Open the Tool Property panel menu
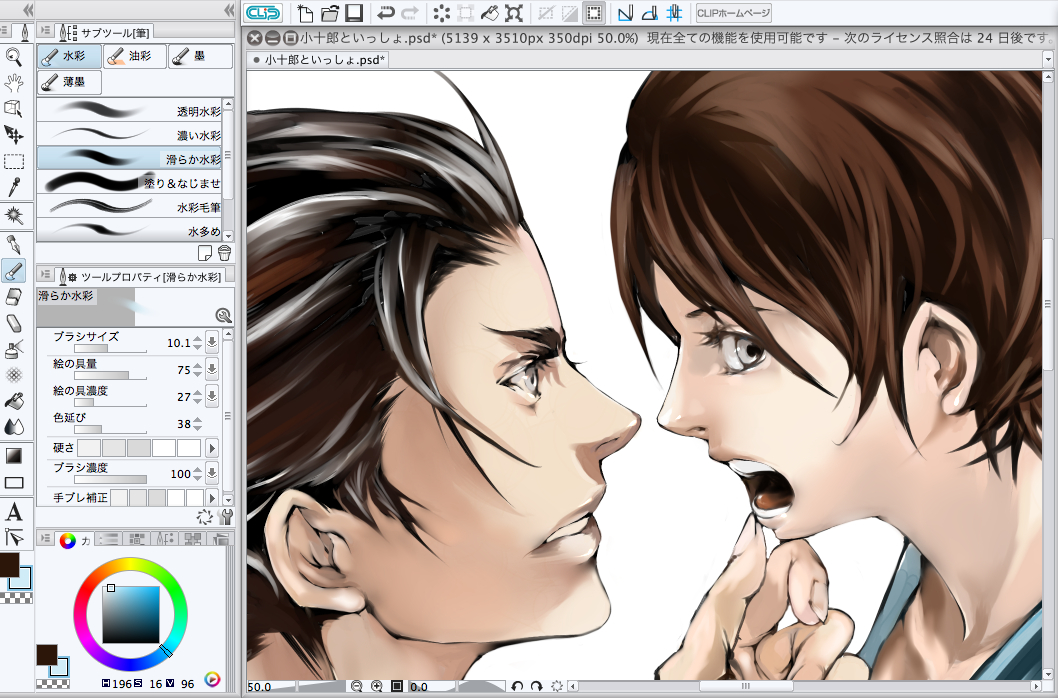The image size is (1058, 698). click(x=45, y=274)
